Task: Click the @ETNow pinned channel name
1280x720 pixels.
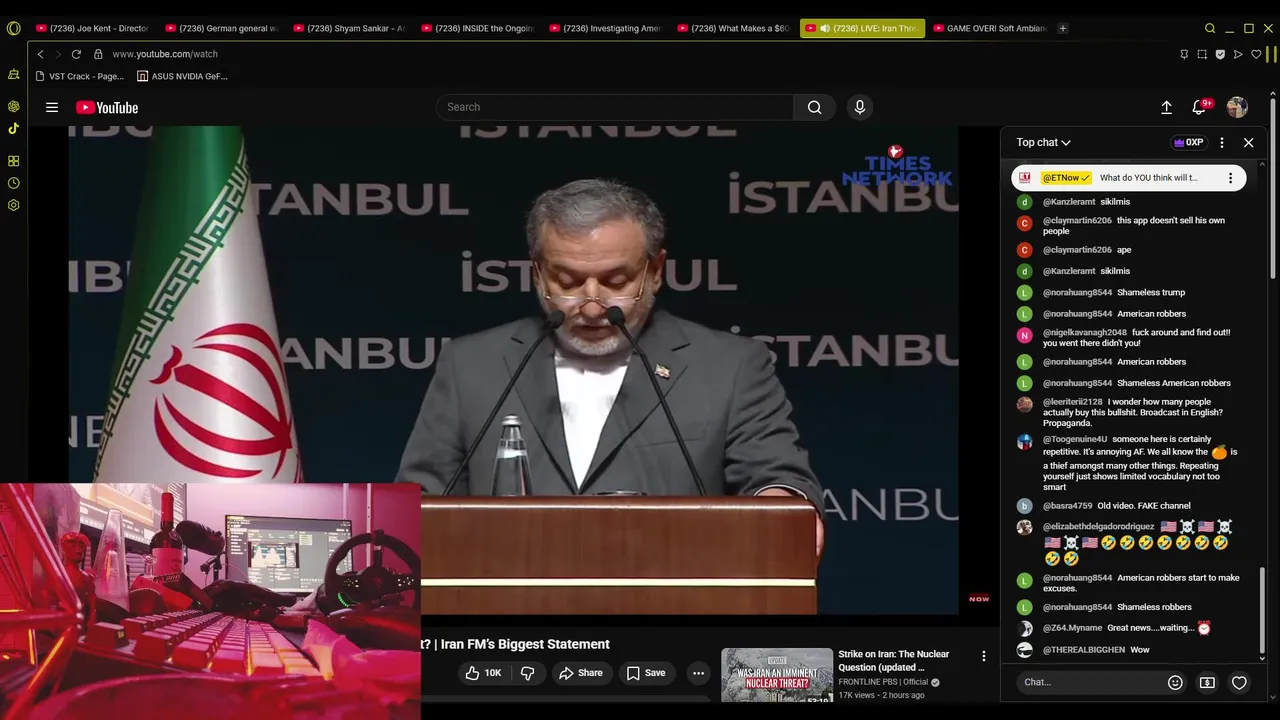Action: [1065, 178]
